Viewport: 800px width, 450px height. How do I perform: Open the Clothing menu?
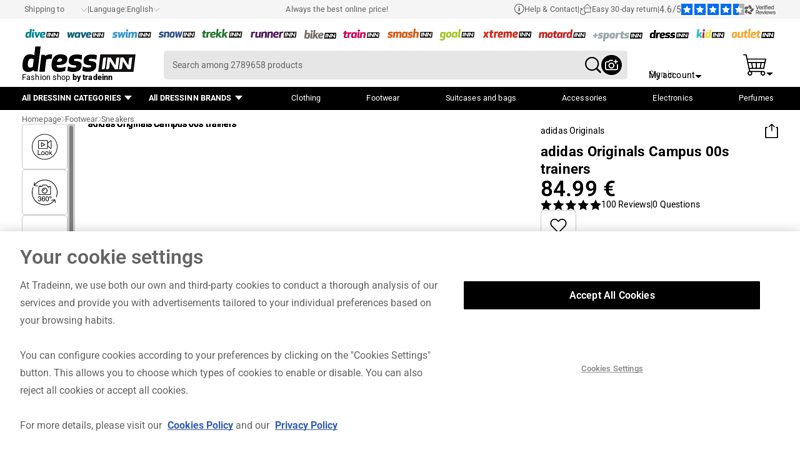[306, 98]
